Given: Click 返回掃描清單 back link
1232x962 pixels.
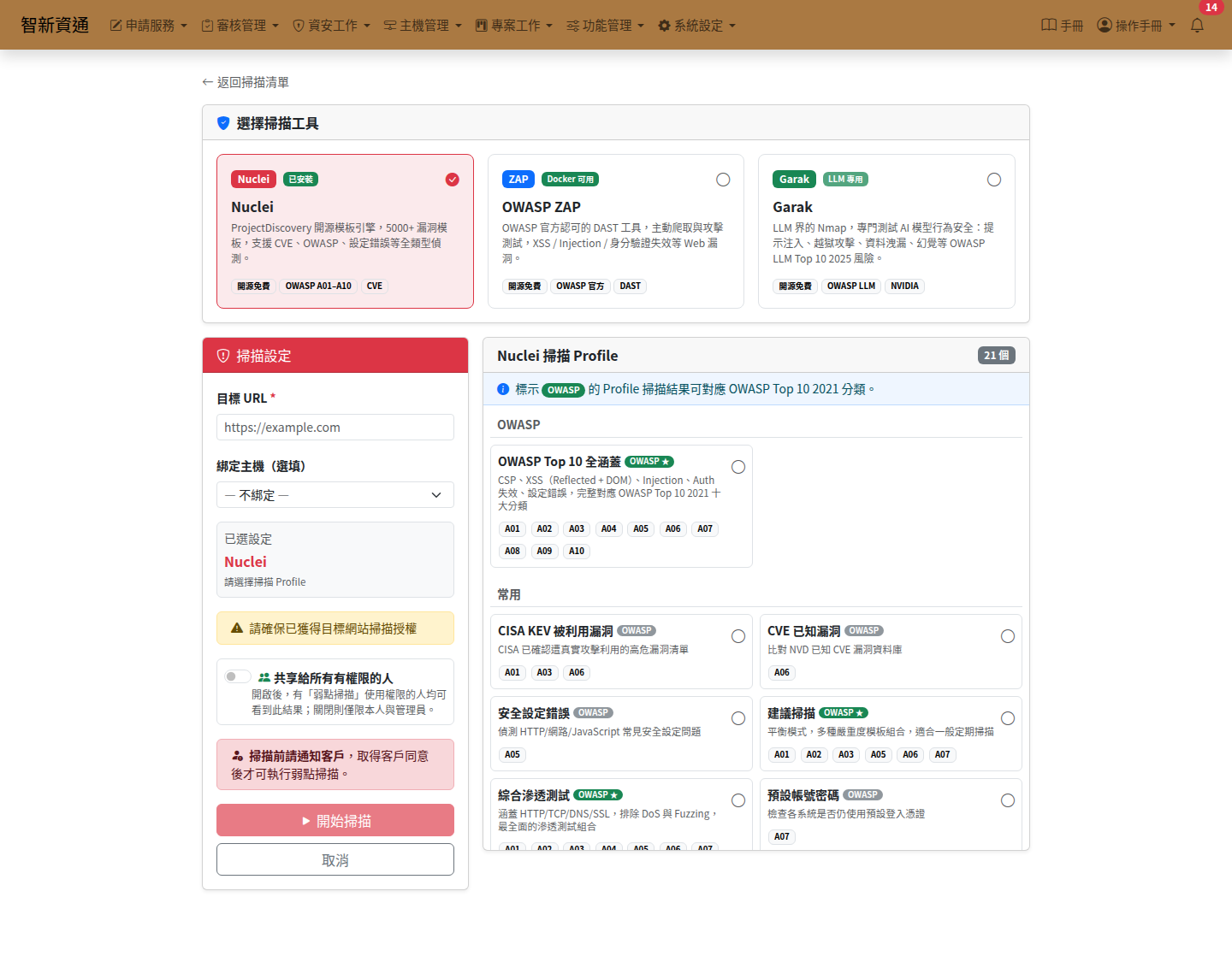Looking at the screenshot, I should [246, 82].
